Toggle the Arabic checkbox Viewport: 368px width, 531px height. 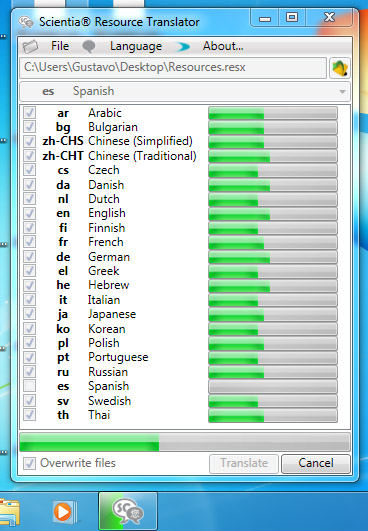click(x=29, y=112)
